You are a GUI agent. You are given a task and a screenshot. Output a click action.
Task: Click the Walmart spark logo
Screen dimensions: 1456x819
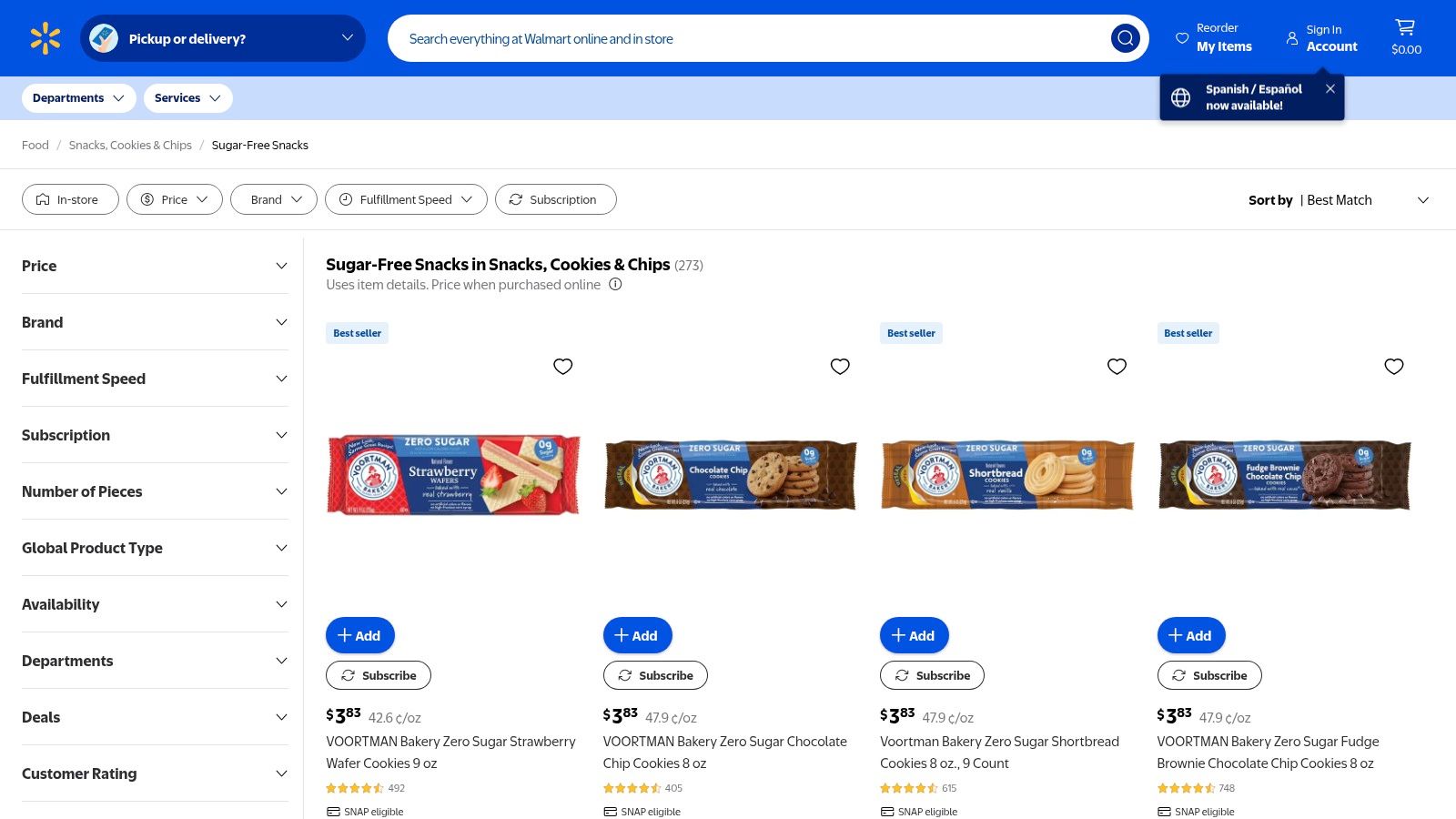(x=45, y=38)
